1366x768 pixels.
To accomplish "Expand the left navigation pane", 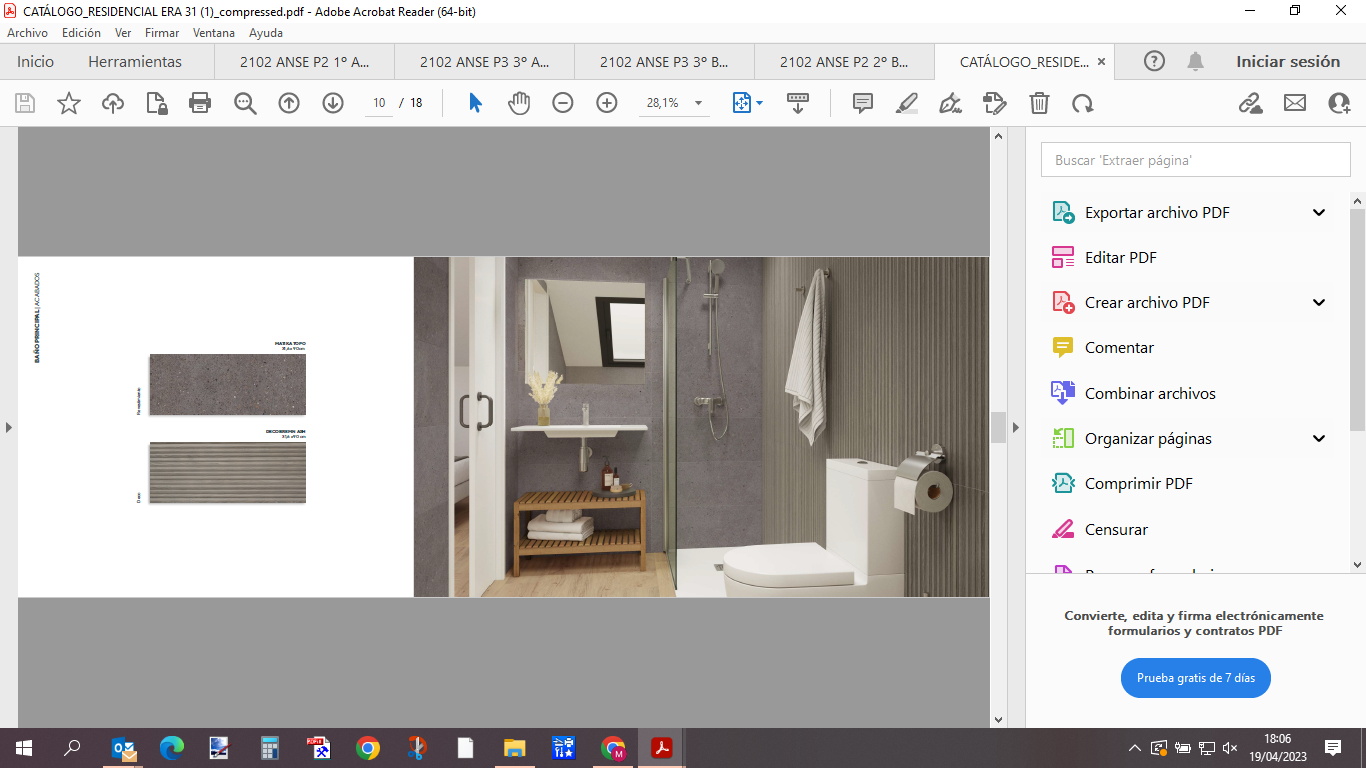I will click(x=9, y=427).
